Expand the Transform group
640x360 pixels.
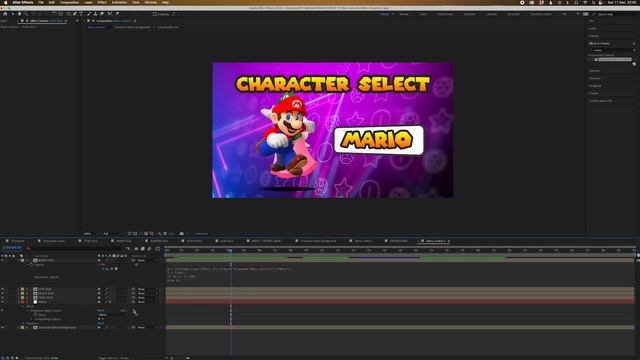click(x=23, y=323)
